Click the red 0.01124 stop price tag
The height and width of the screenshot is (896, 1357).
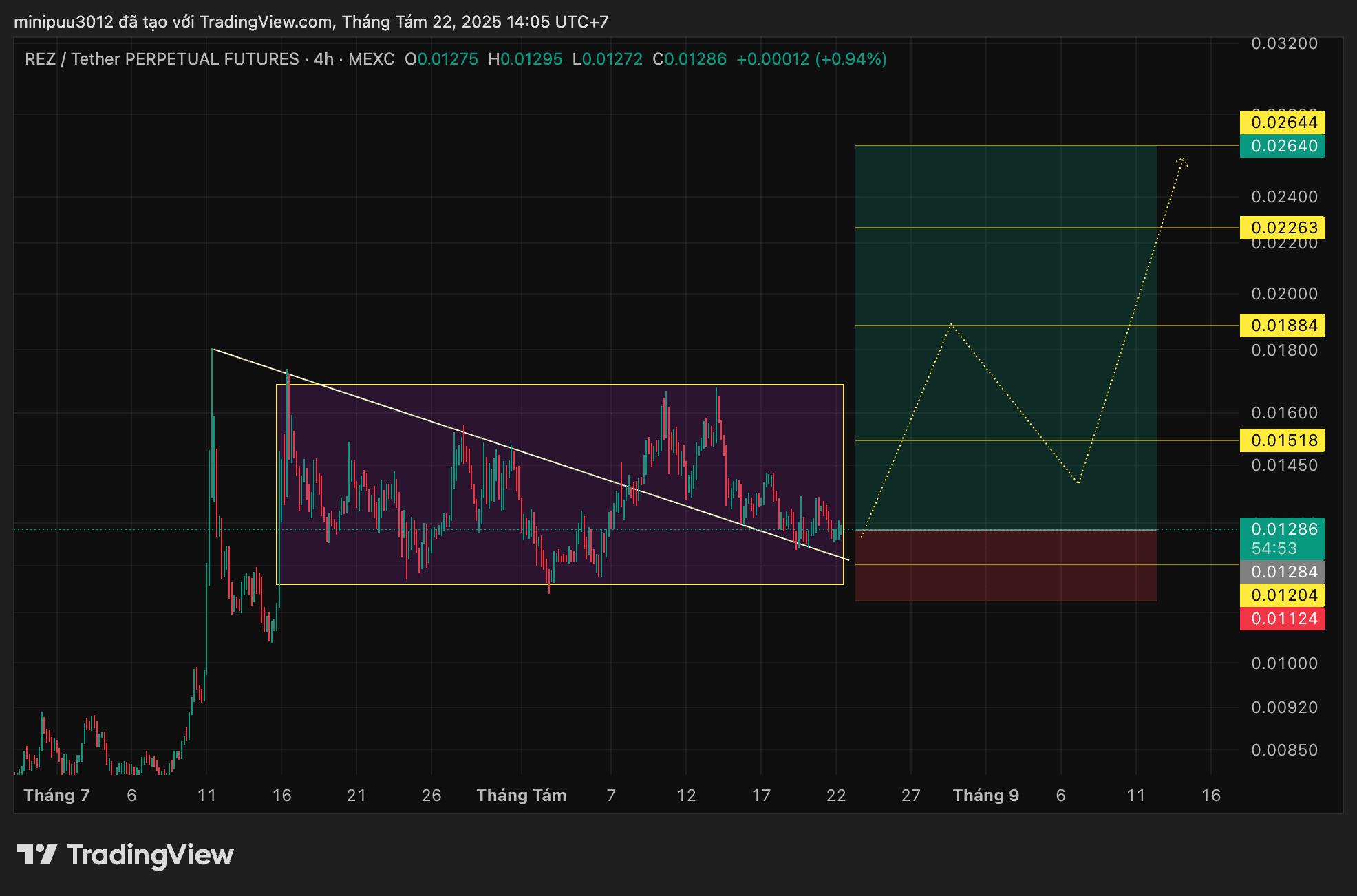pos(1283,619)
